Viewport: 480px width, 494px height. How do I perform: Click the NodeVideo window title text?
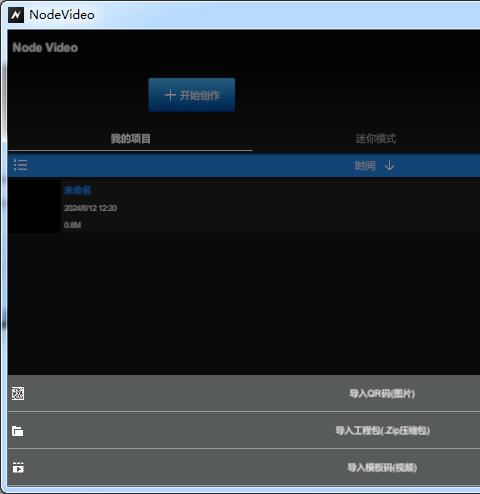62,15
